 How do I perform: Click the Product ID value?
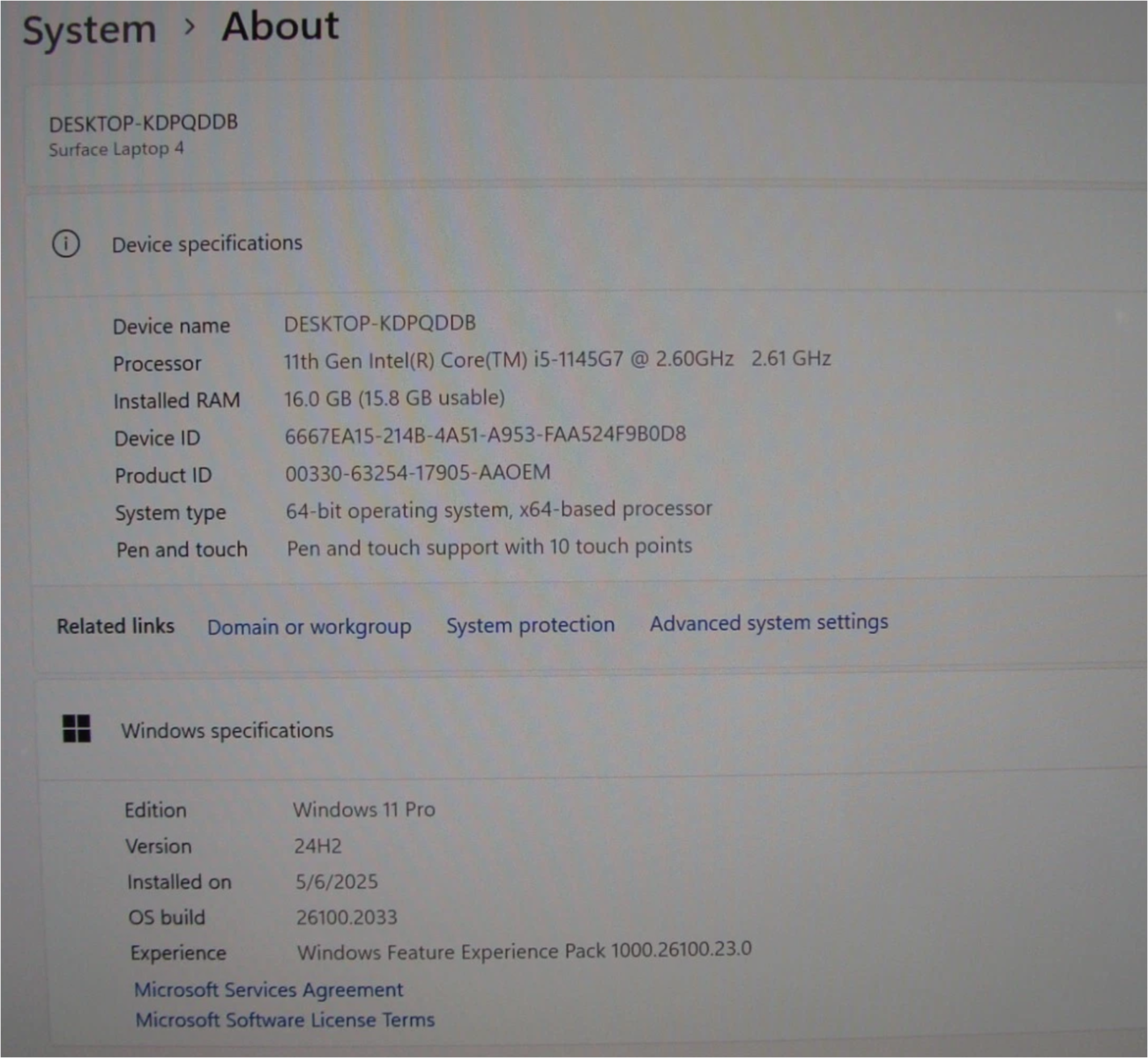click(x=417, y=473)
